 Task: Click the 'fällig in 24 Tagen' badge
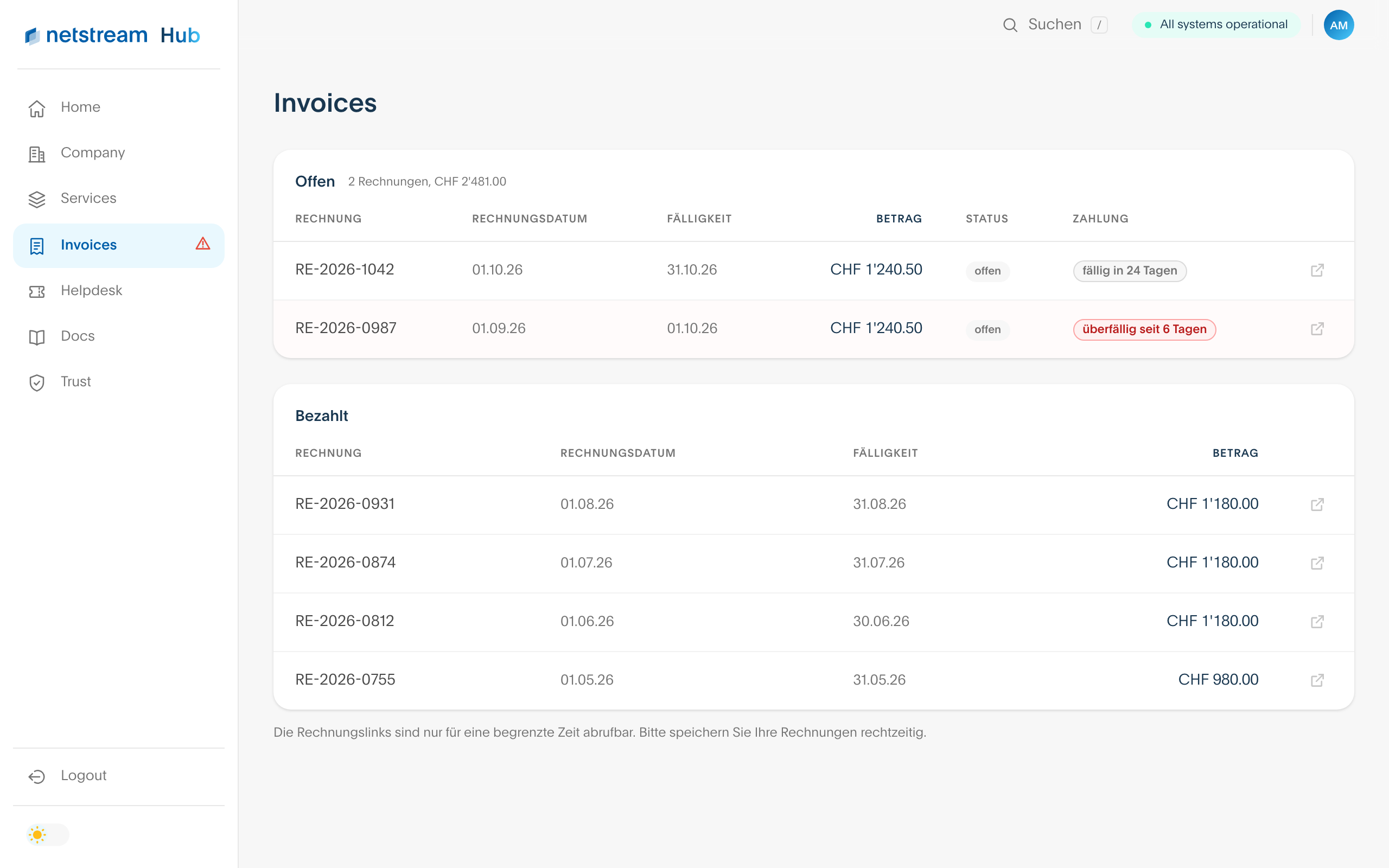[x=1130, y=271]
